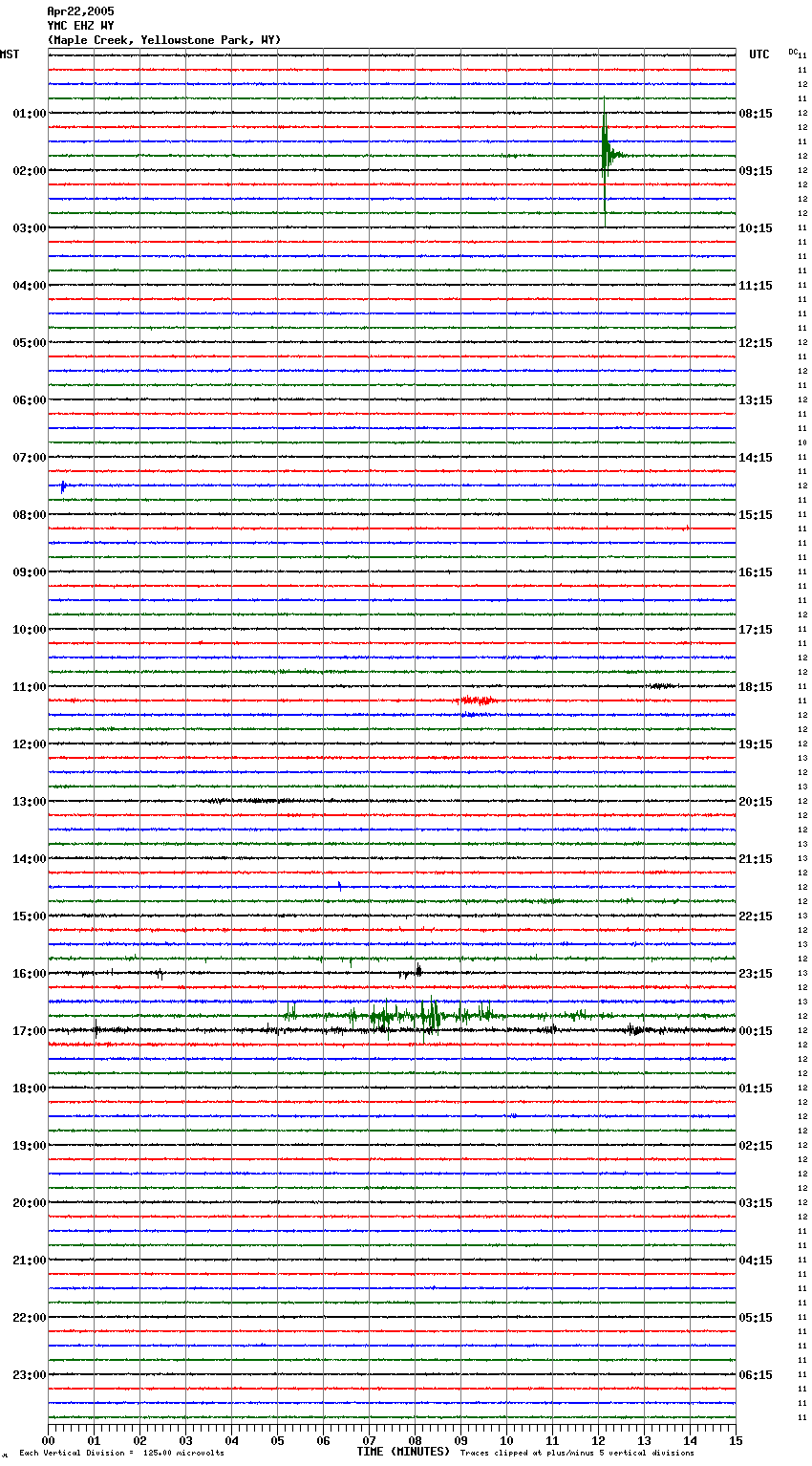This screenshot has width=812, height=1466.
Task: Select the 05:00 MST time label
Action: pyautogui.click(x=30, y=343)
